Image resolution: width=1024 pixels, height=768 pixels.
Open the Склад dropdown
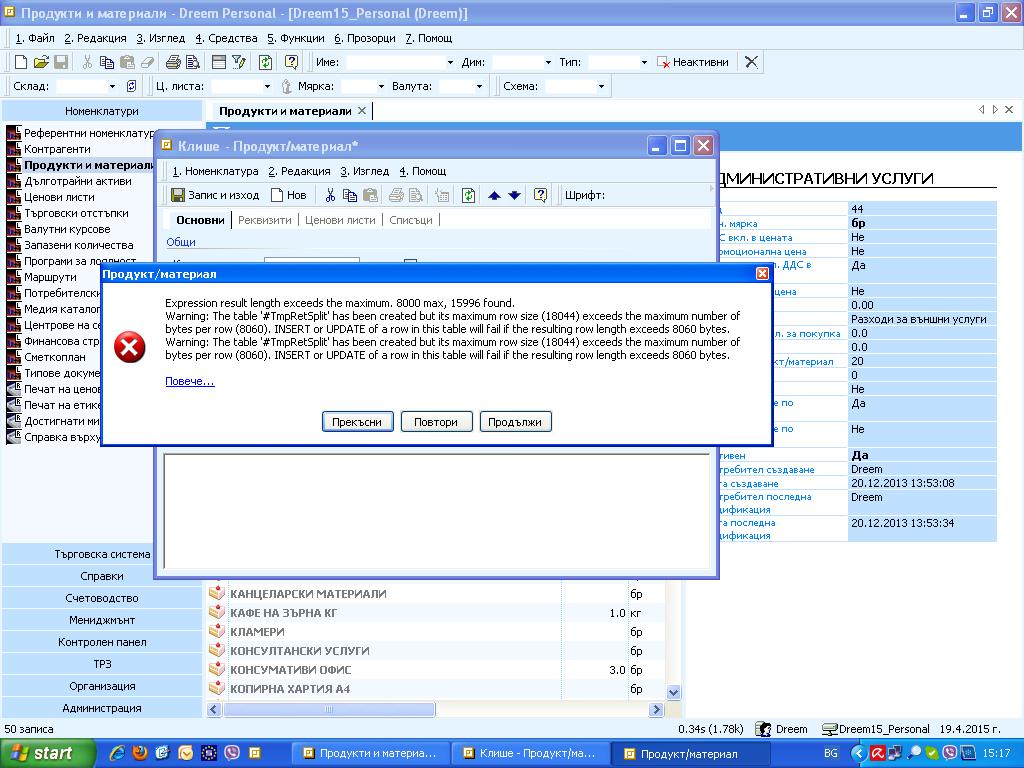[112, 86]
